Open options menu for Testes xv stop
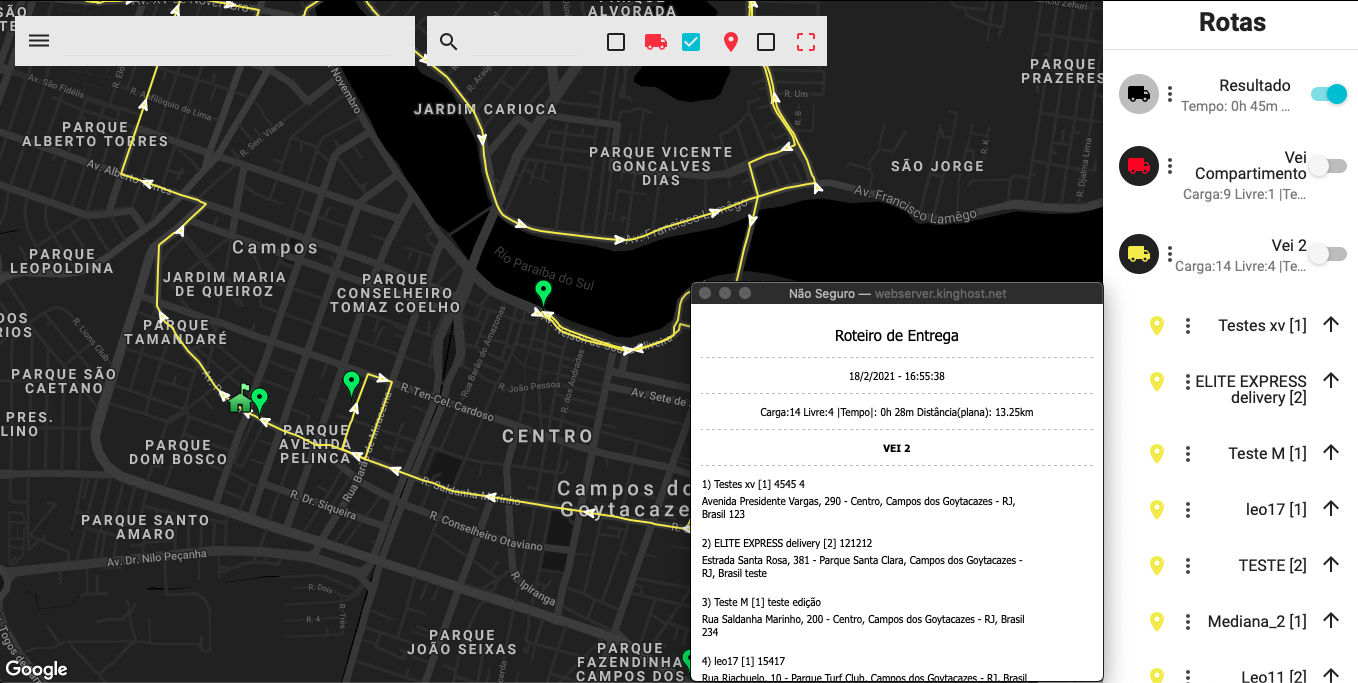The height and width of the screenshot is (683, 1358). coord(1188,326)
